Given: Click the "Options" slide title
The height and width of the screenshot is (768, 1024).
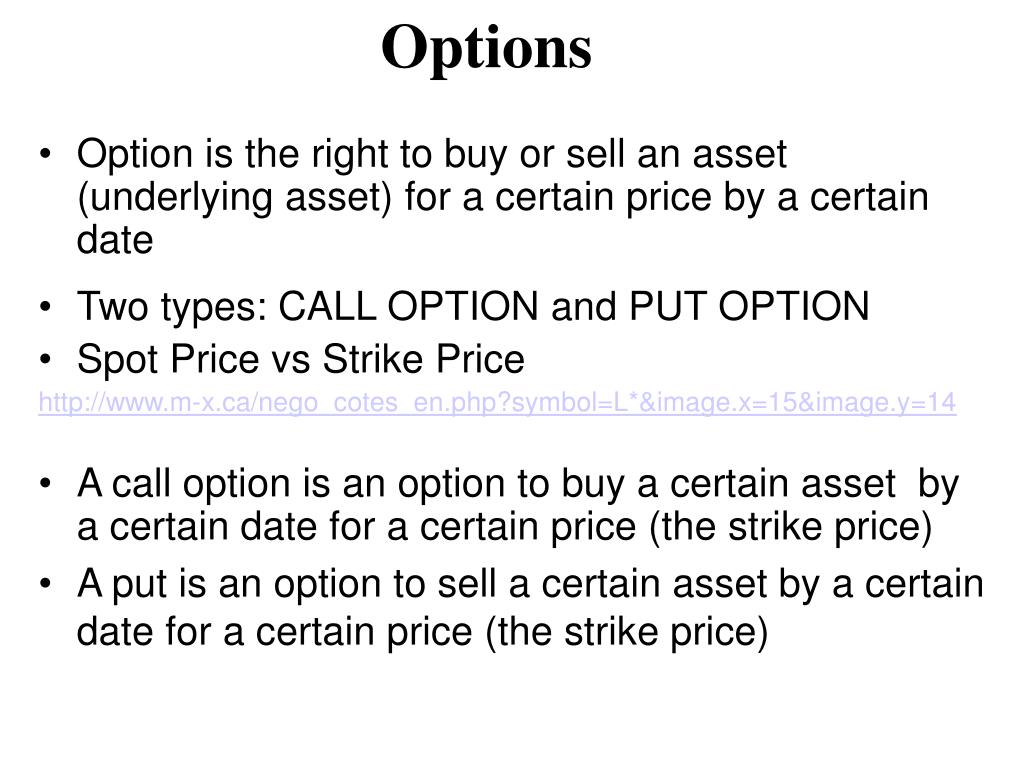Looking at the screenshot, I should click(487, 48).
